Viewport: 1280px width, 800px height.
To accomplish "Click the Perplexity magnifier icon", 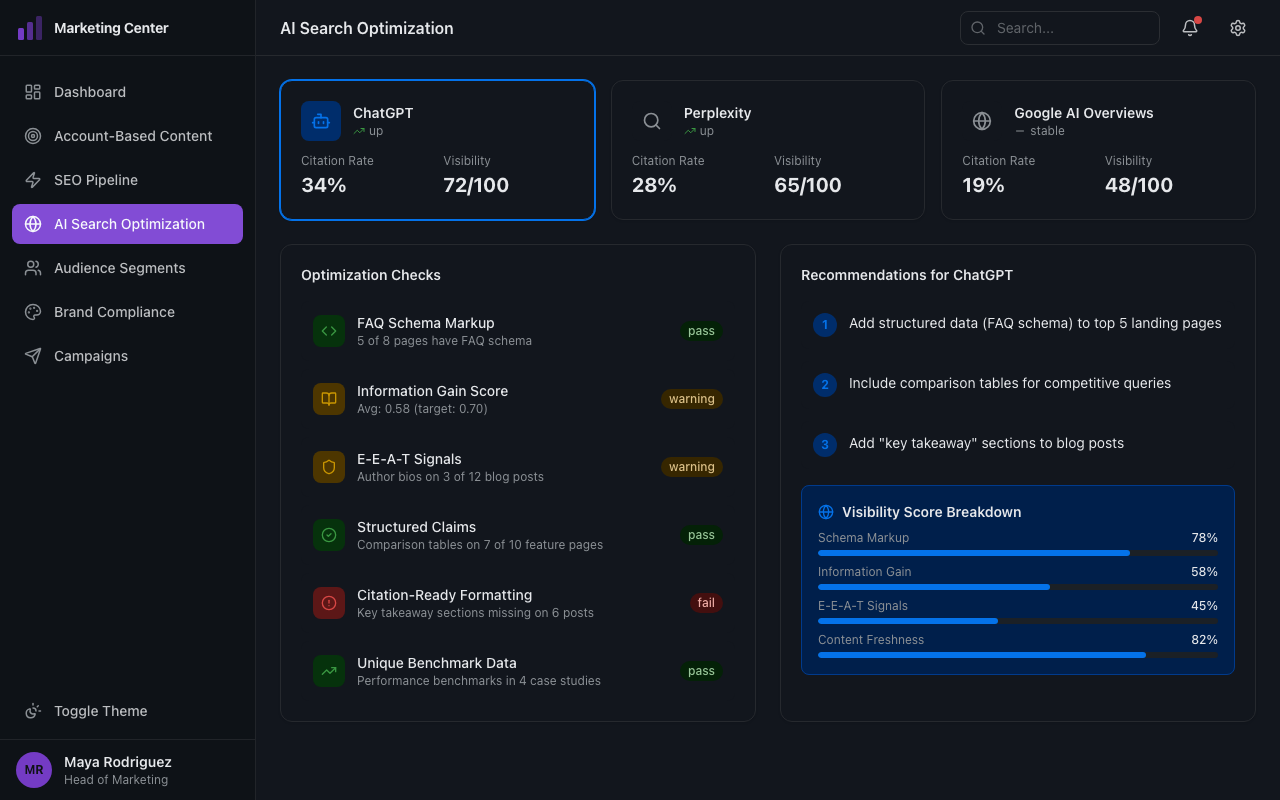I will (651, 121).
